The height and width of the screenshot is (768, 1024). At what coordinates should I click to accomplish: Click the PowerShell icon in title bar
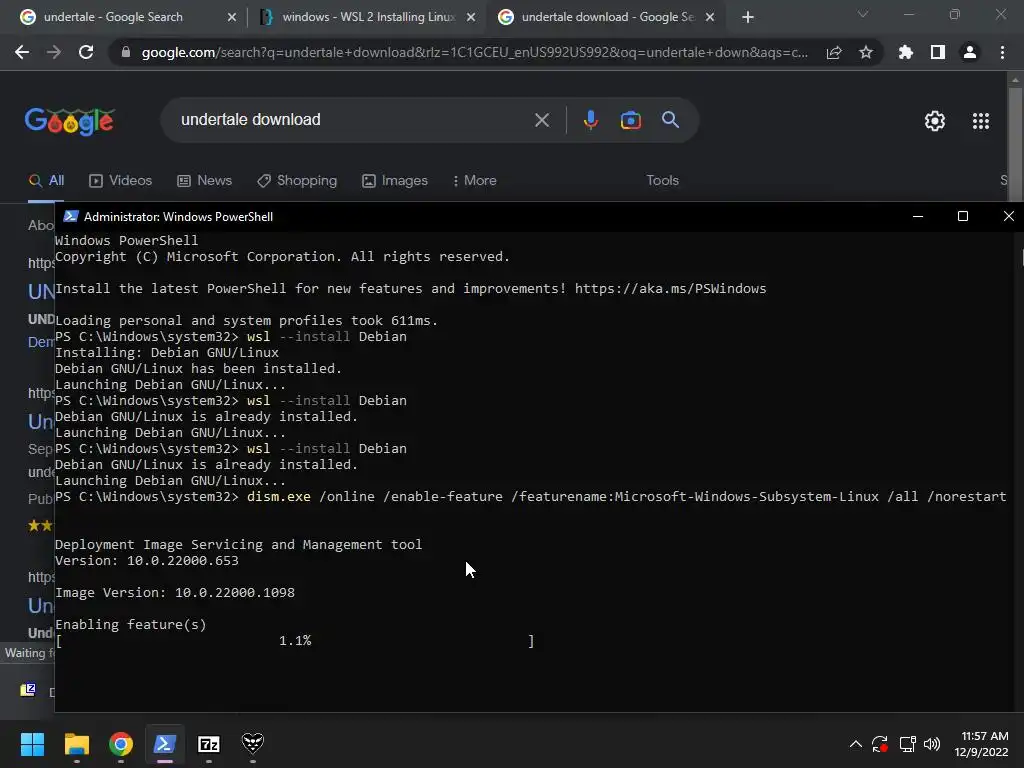tap(71, 216)
